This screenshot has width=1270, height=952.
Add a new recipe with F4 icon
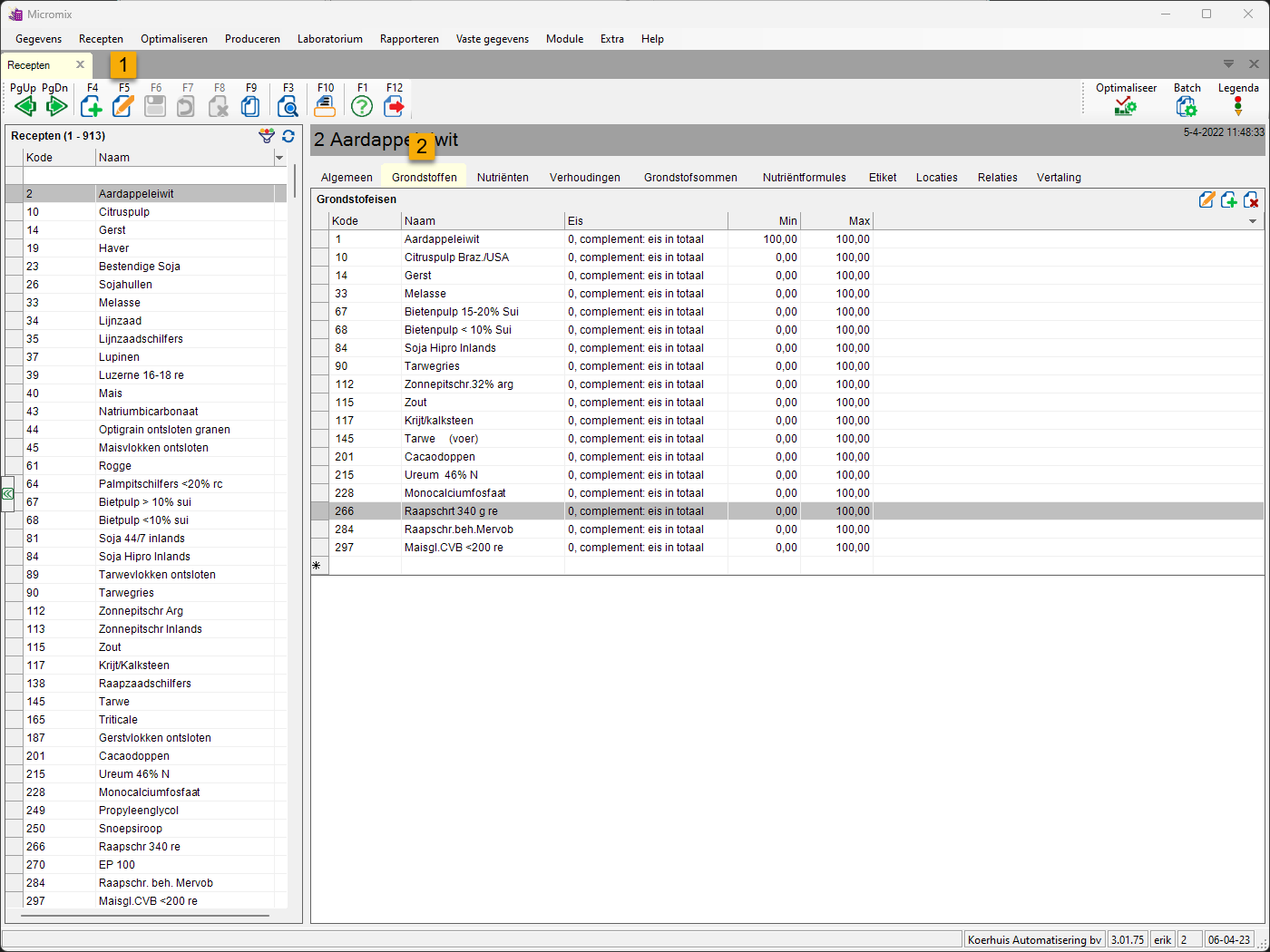point(92,106)
